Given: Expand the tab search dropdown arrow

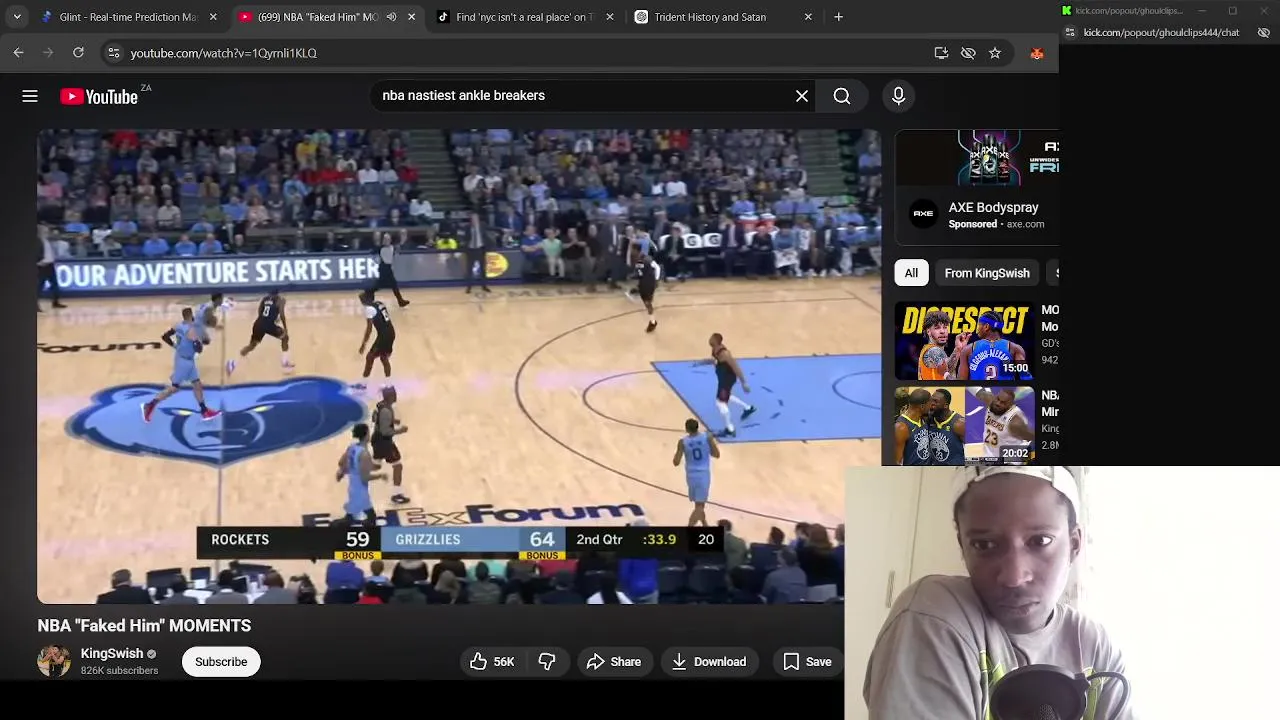Looking at the screenshot, I should [x=17, y=17].
